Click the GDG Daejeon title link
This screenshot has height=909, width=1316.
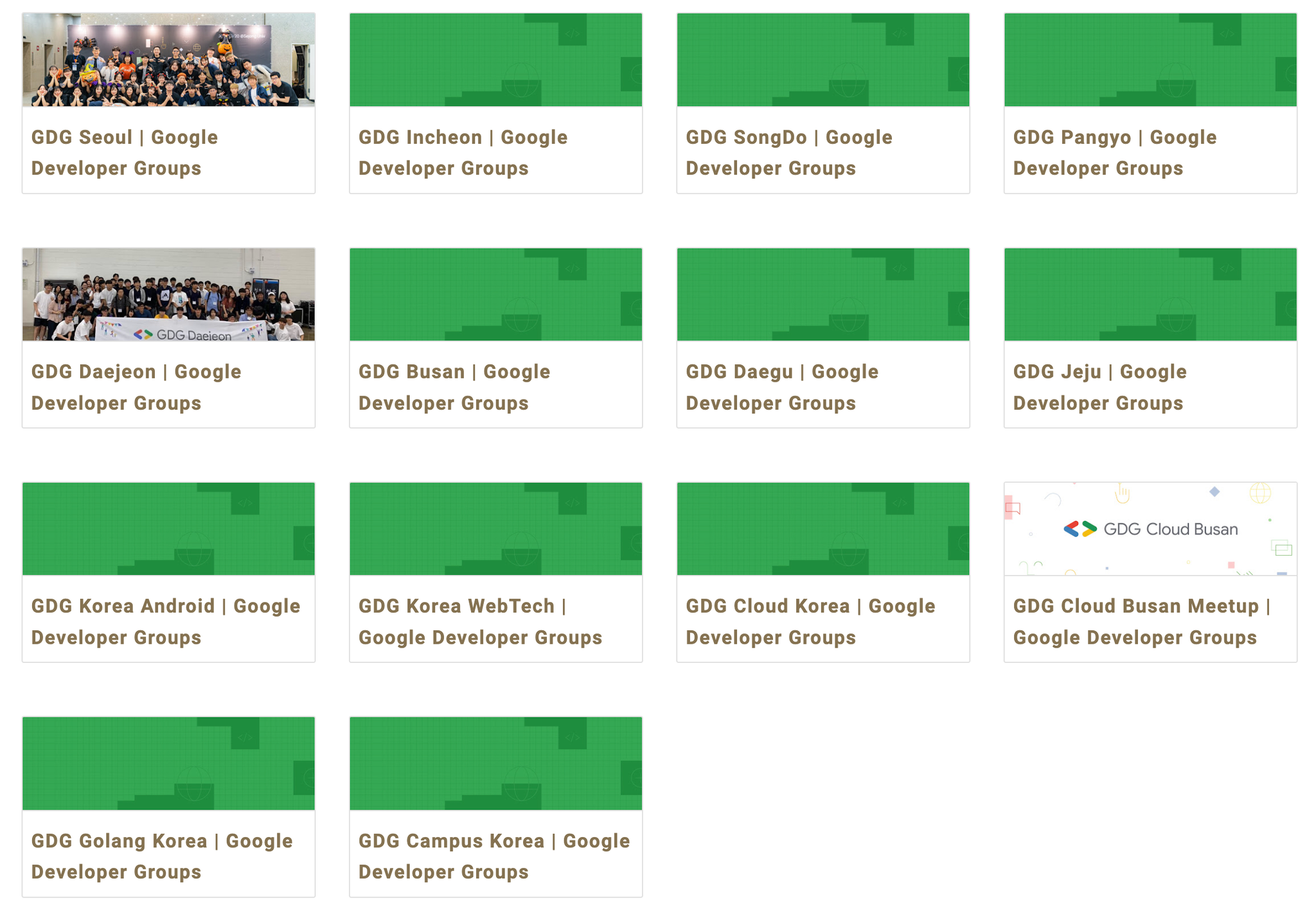pos(136,387)
